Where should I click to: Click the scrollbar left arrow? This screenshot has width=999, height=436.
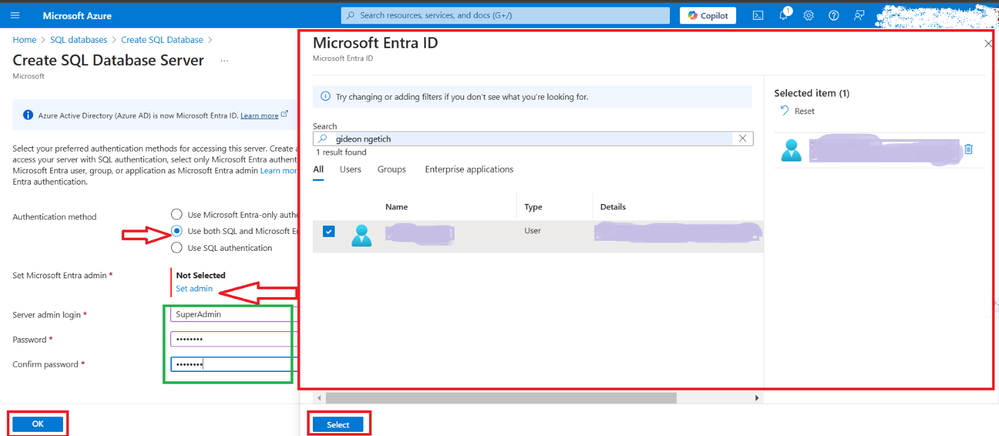click(x=319, y=398)
